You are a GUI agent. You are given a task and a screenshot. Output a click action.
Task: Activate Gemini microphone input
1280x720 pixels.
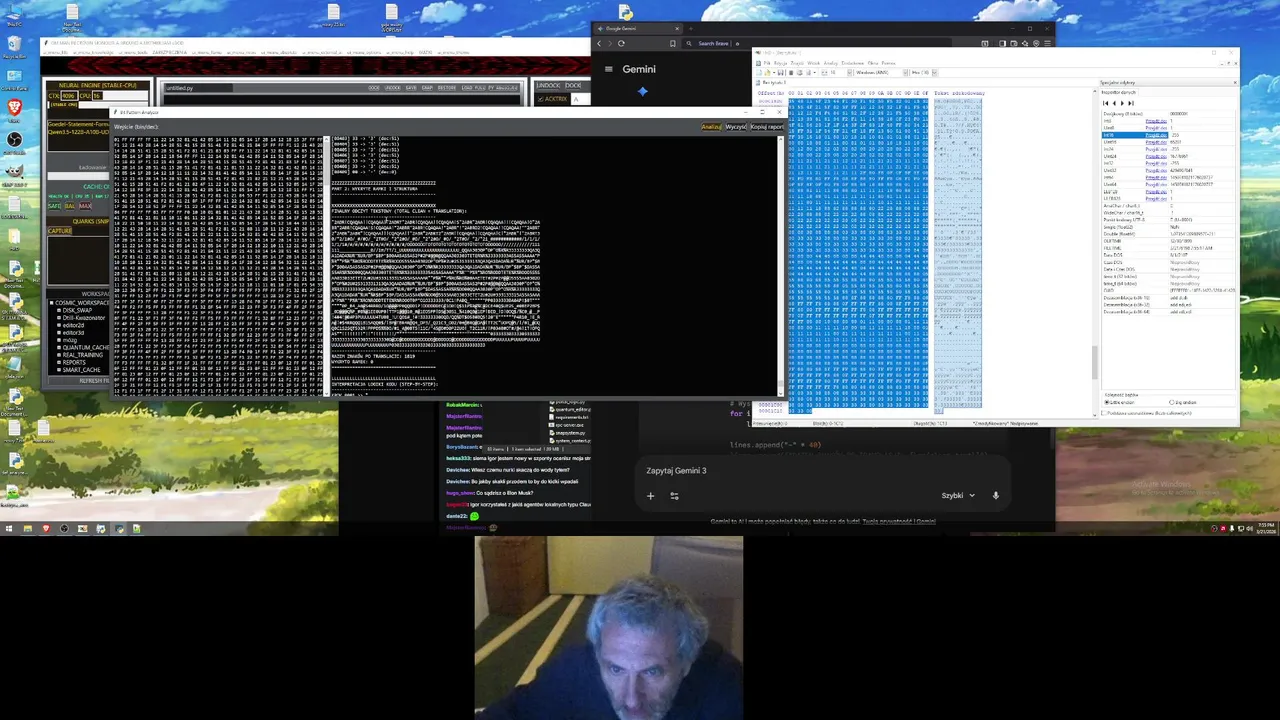pyautogui.click(x=995, y=495)
